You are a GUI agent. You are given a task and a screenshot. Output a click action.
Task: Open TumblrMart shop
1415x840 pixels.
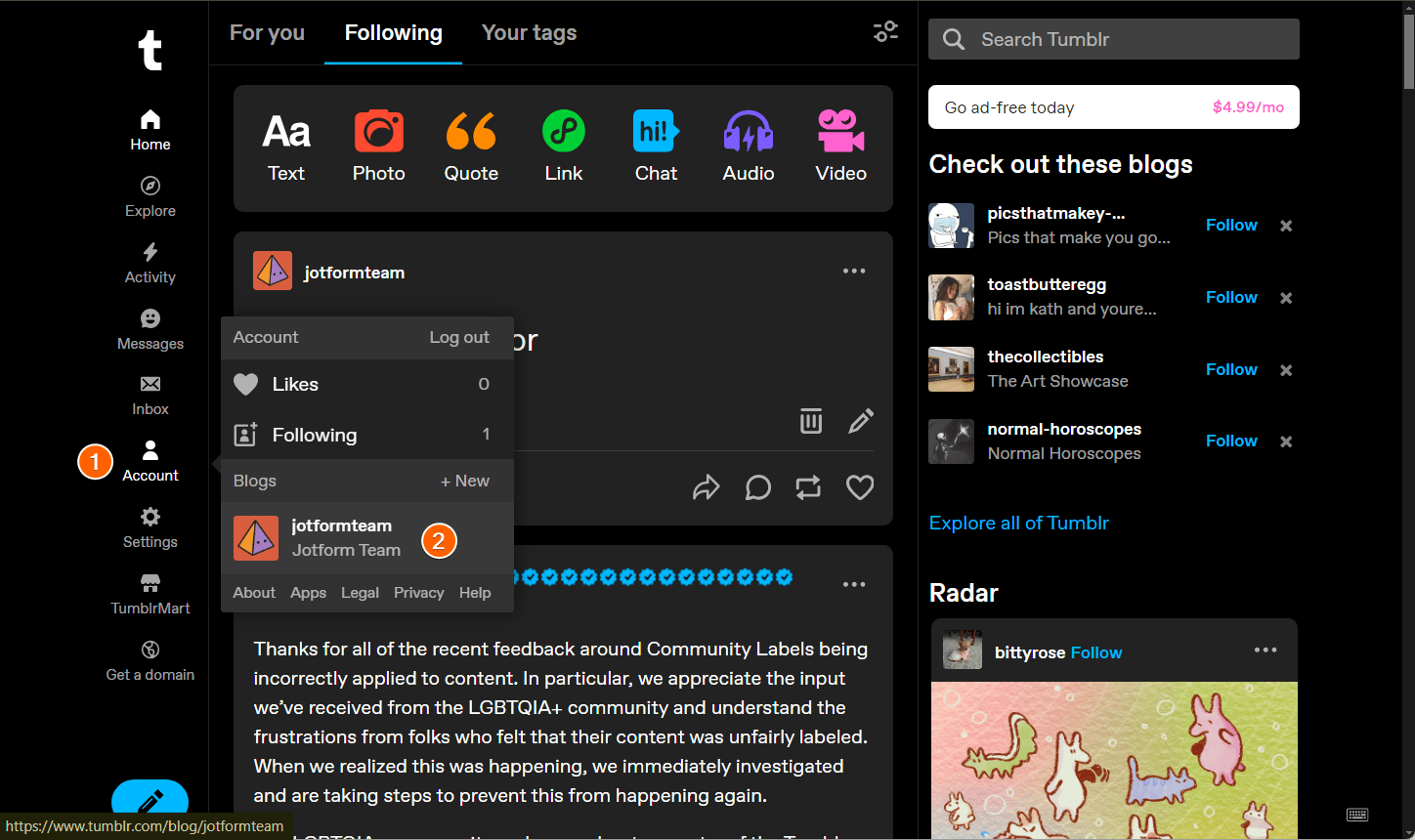[150, 595]
